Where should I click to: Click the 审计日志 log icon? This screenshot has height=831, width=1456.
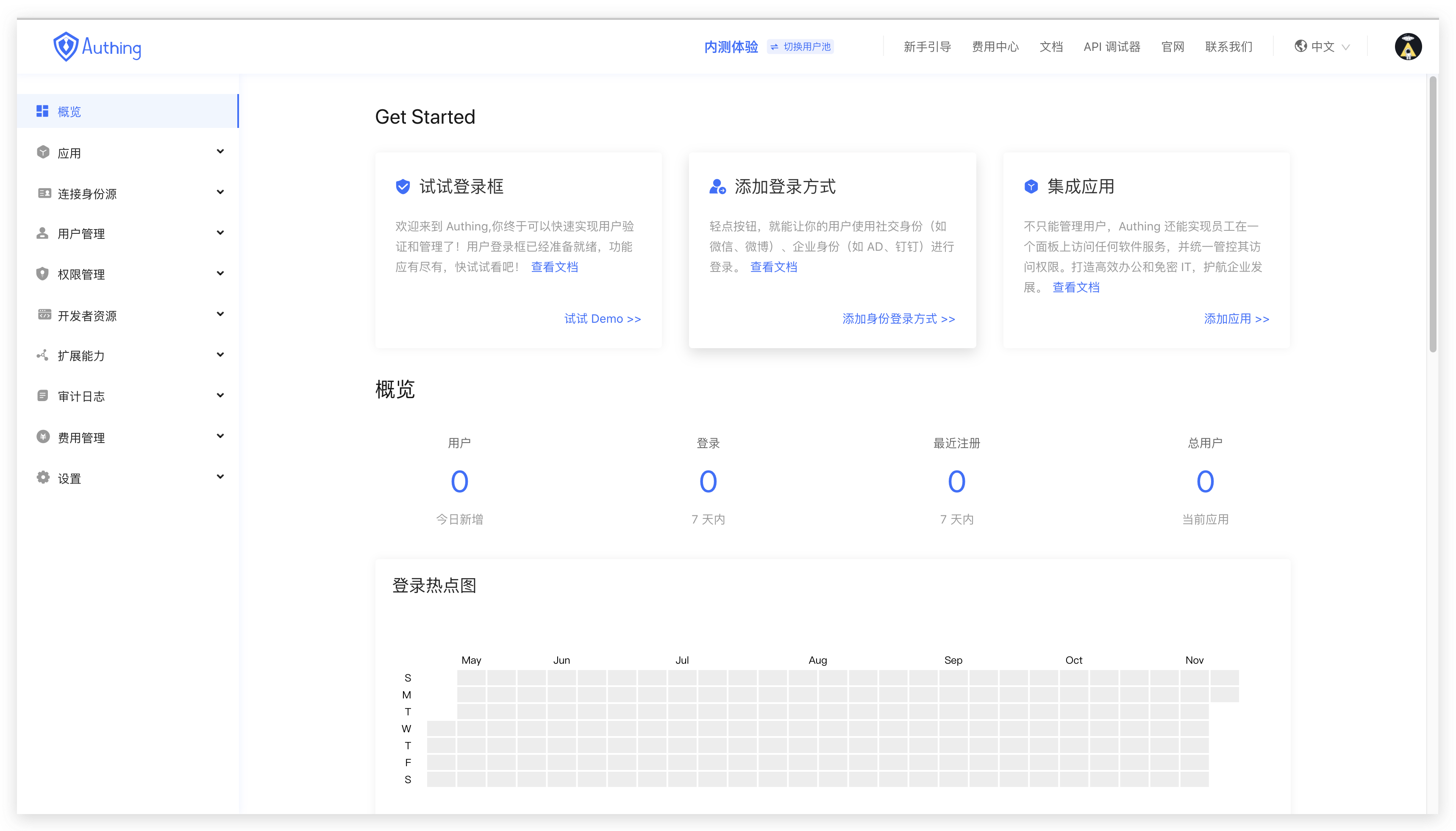[x=43, y=396]
